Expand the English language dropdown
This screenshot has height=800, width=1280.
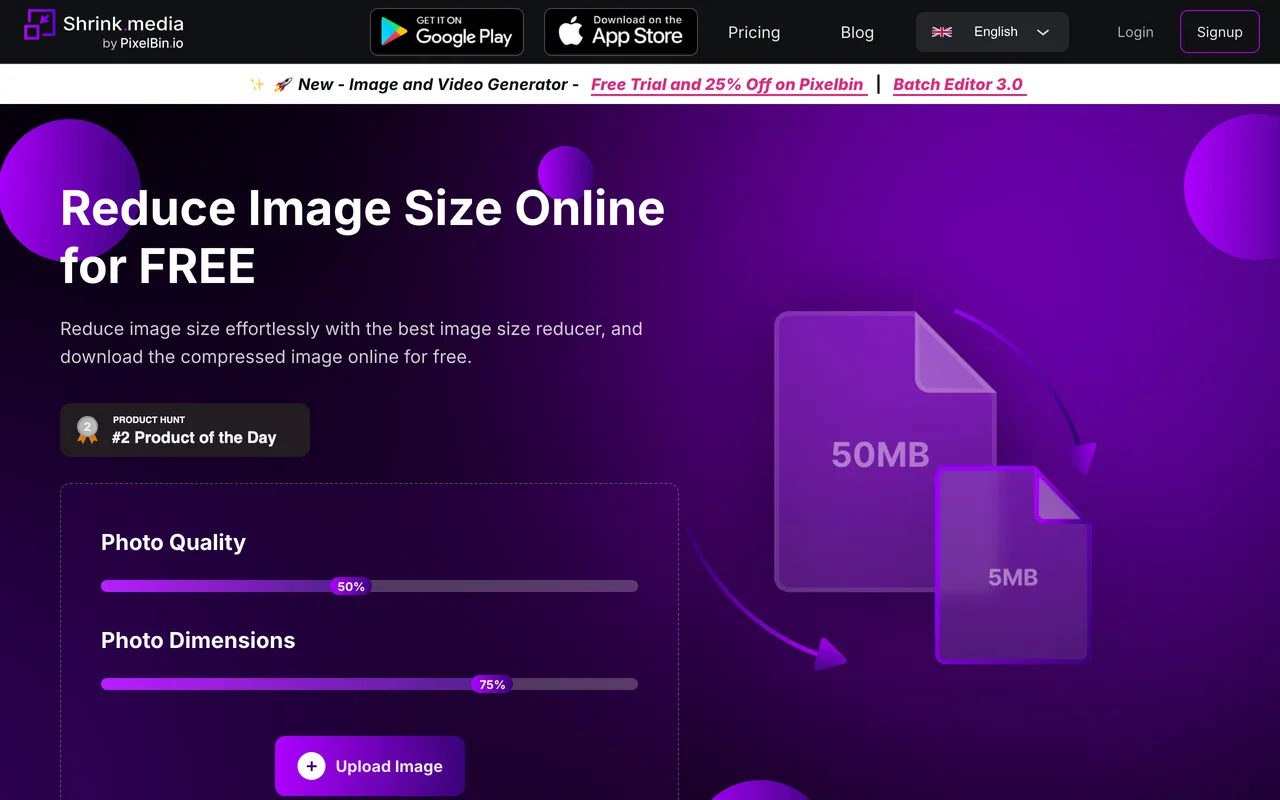(992, 32)
